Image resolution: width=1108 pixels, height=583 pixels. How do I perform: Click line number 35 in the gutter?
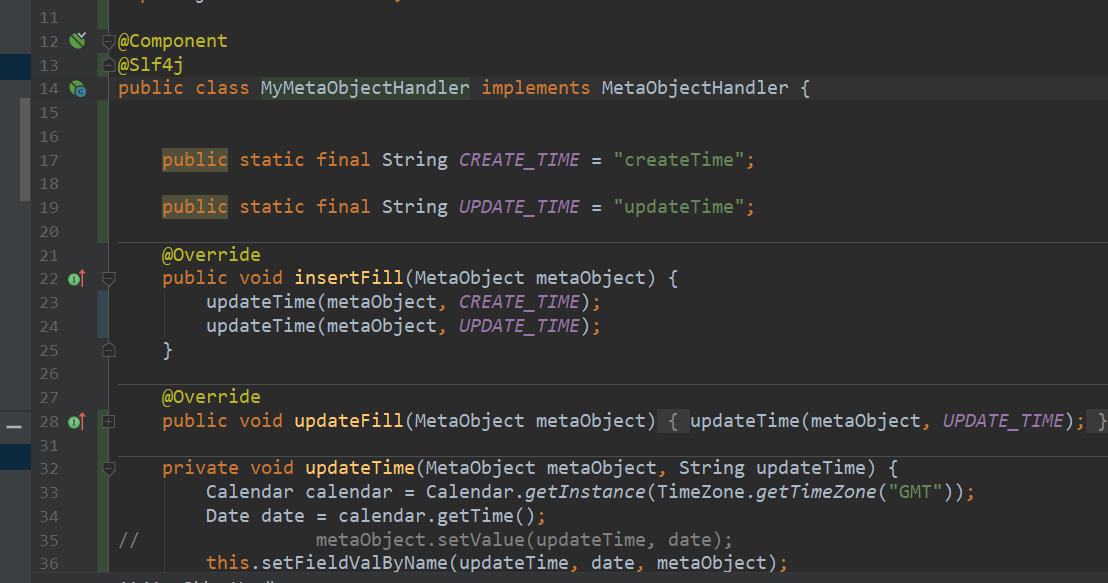[49, 541]
